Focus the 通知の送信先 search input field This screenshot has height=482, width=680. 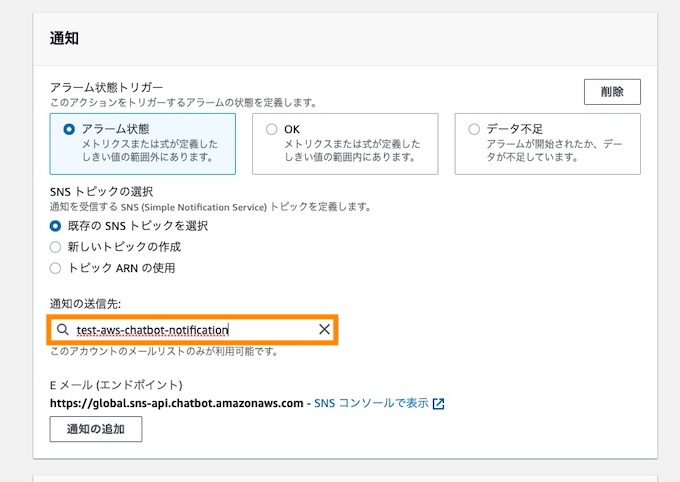(192, 330)
